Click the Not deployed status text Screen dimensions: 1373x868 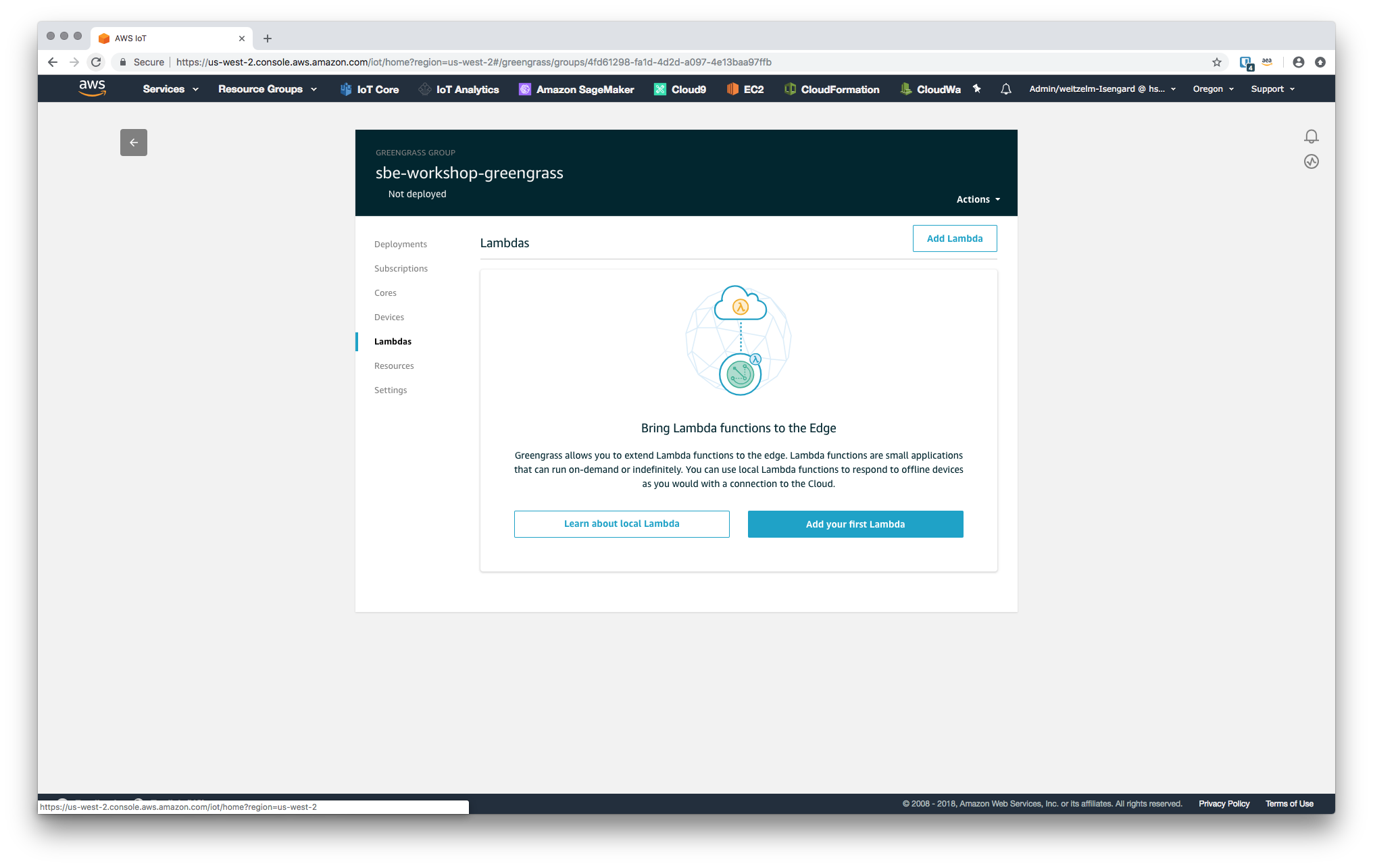418,194
